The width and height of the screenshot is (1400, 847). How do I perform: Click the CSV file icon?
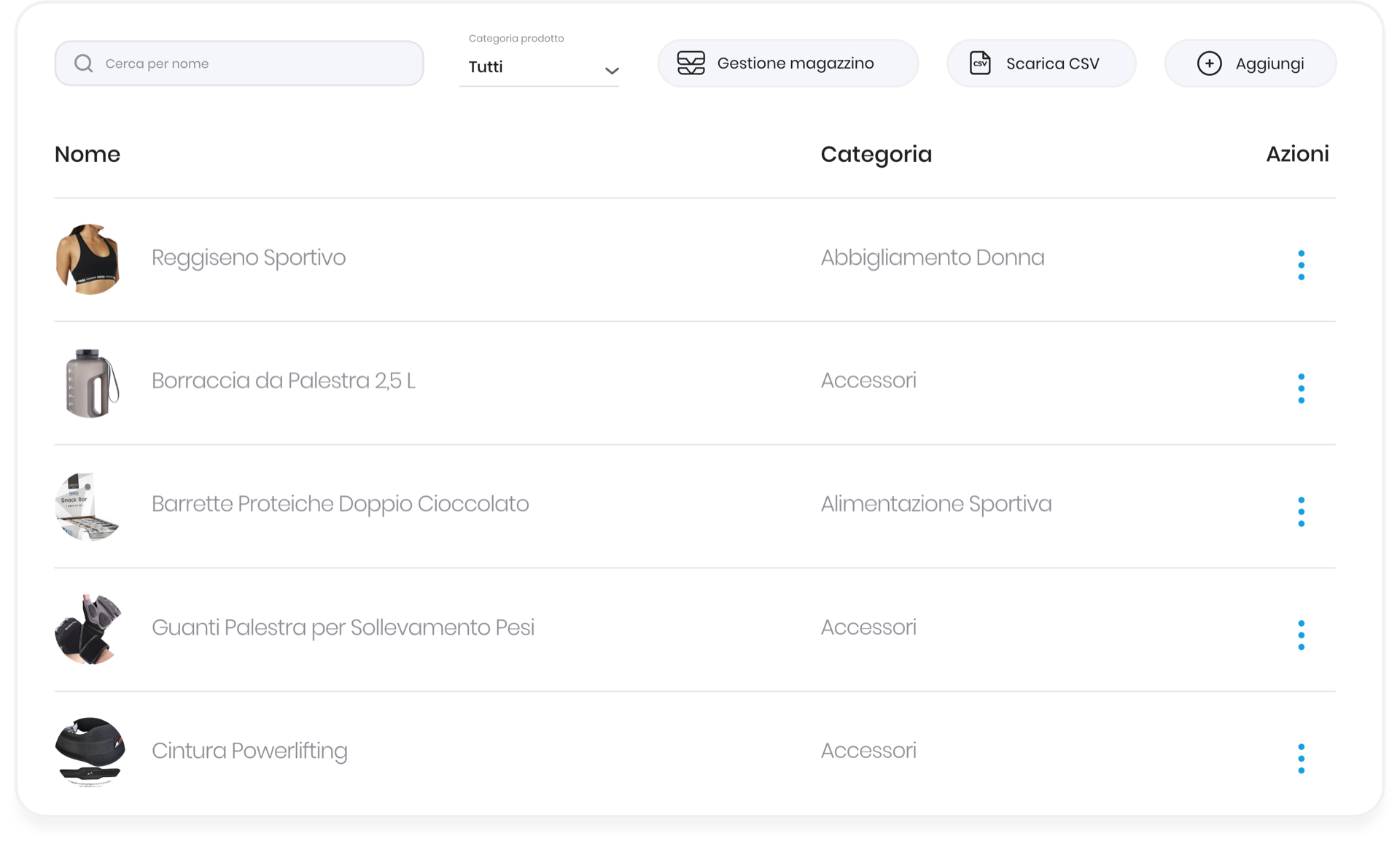click(980, 63)
